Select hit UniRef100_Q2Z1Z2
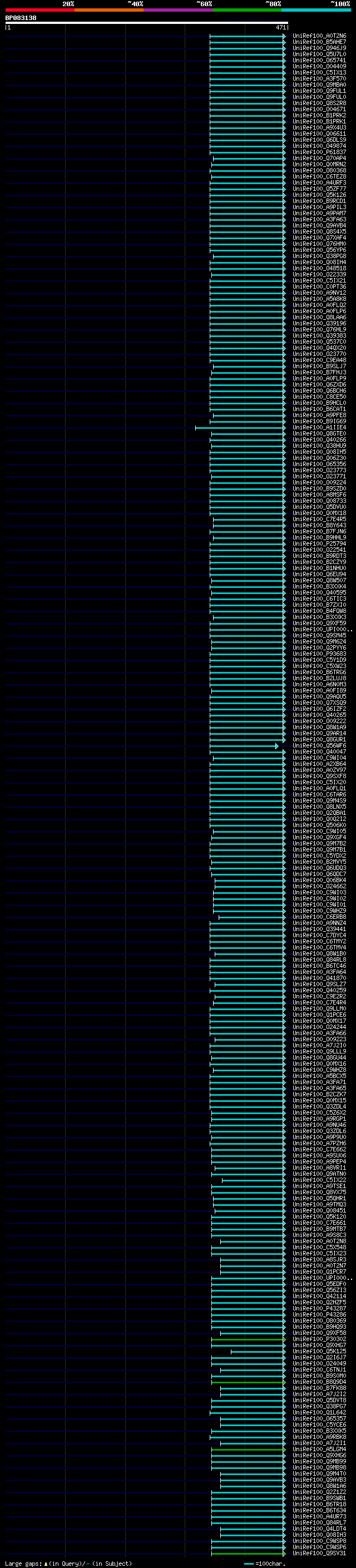356x1568 pixels. [x=319, y=1492]
